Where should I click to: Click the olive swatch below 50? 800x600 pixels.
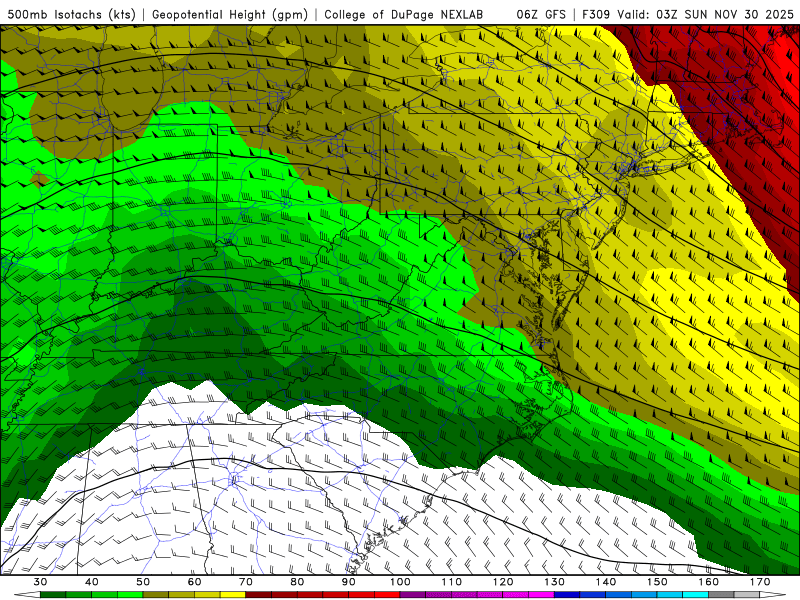[x=156, y=595]
